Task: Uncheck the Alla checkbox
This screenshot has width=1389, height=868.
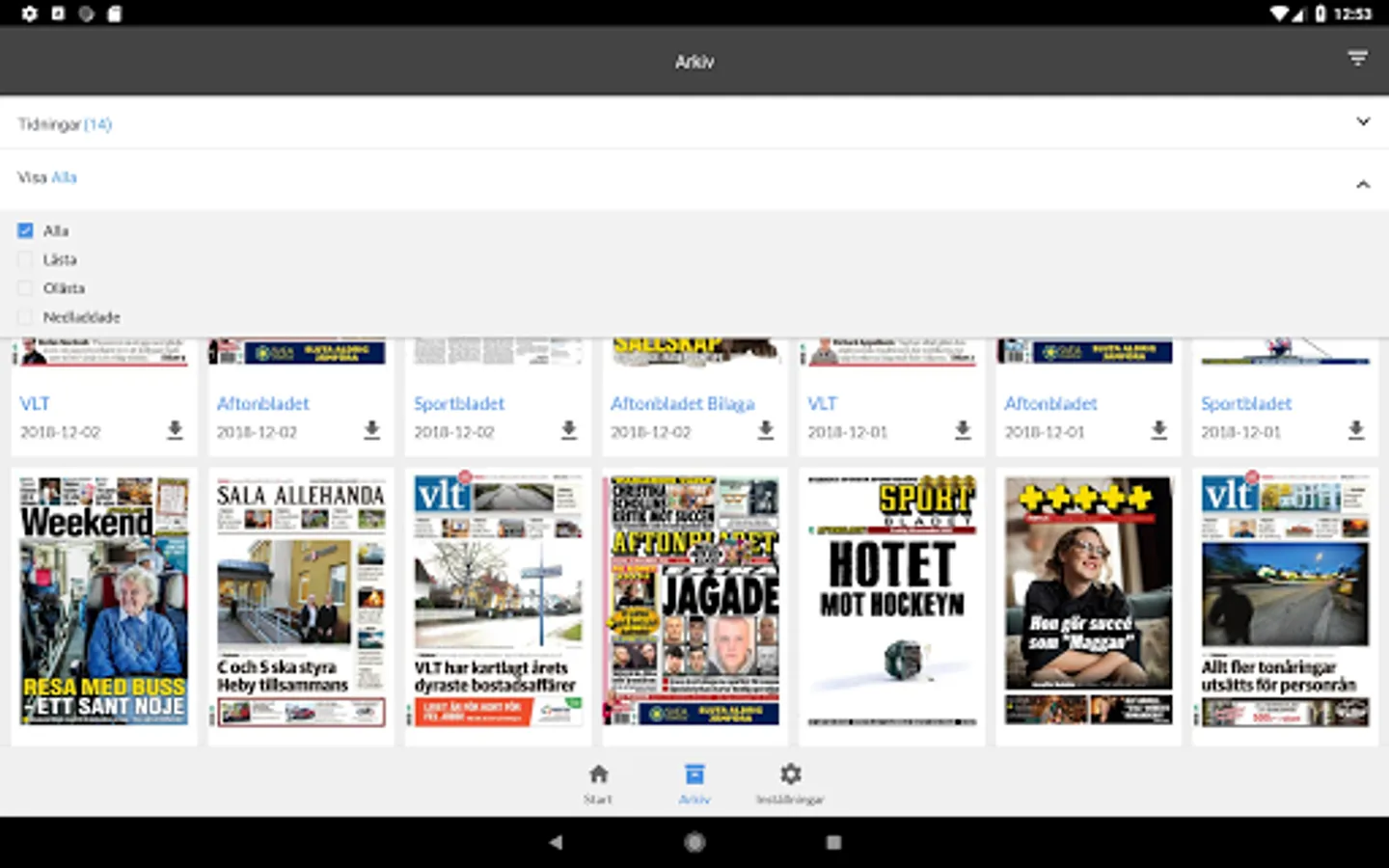Action: click(25, 231)
